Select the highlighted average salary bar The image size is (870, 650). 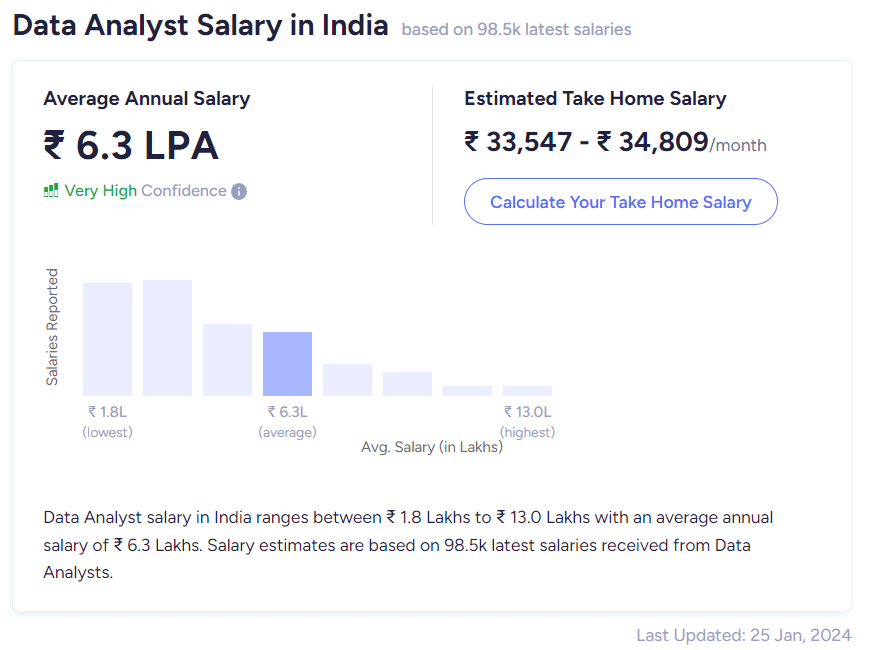pos(287,362)
